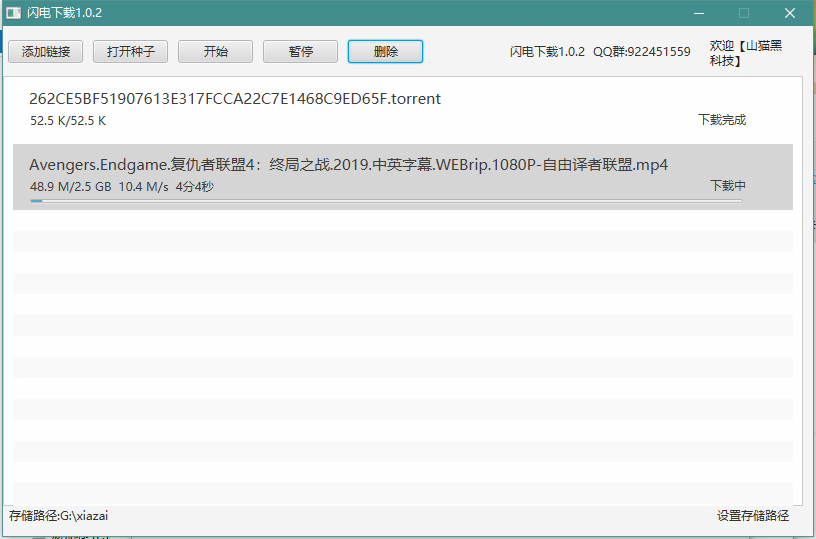Open a torrent with 打开种子
This screenshot has width=816, height=539.
(x=131, y=52)
